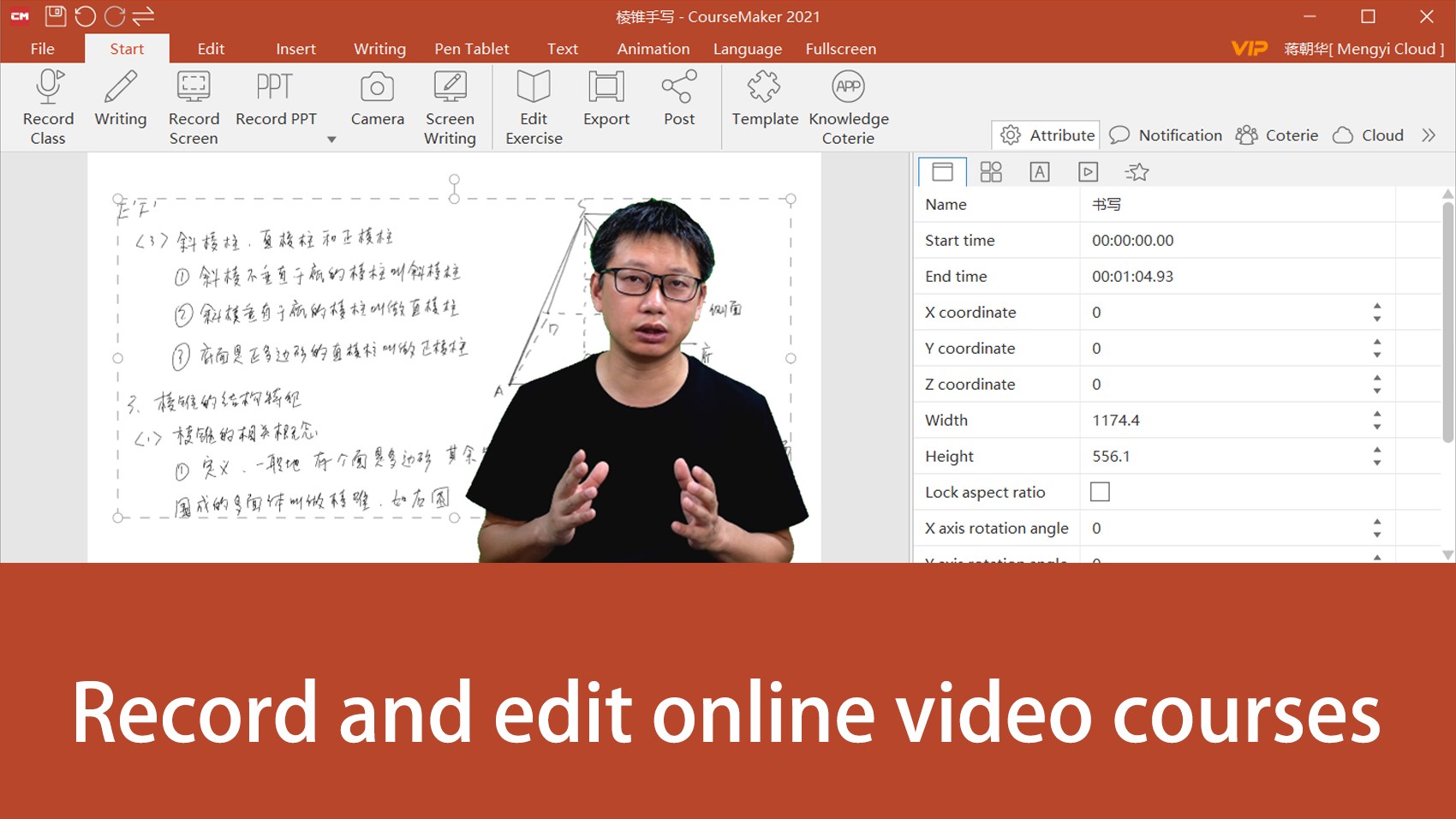
Task: Switch to Fullscreen mode tab
Action: [x=841, y=49]
